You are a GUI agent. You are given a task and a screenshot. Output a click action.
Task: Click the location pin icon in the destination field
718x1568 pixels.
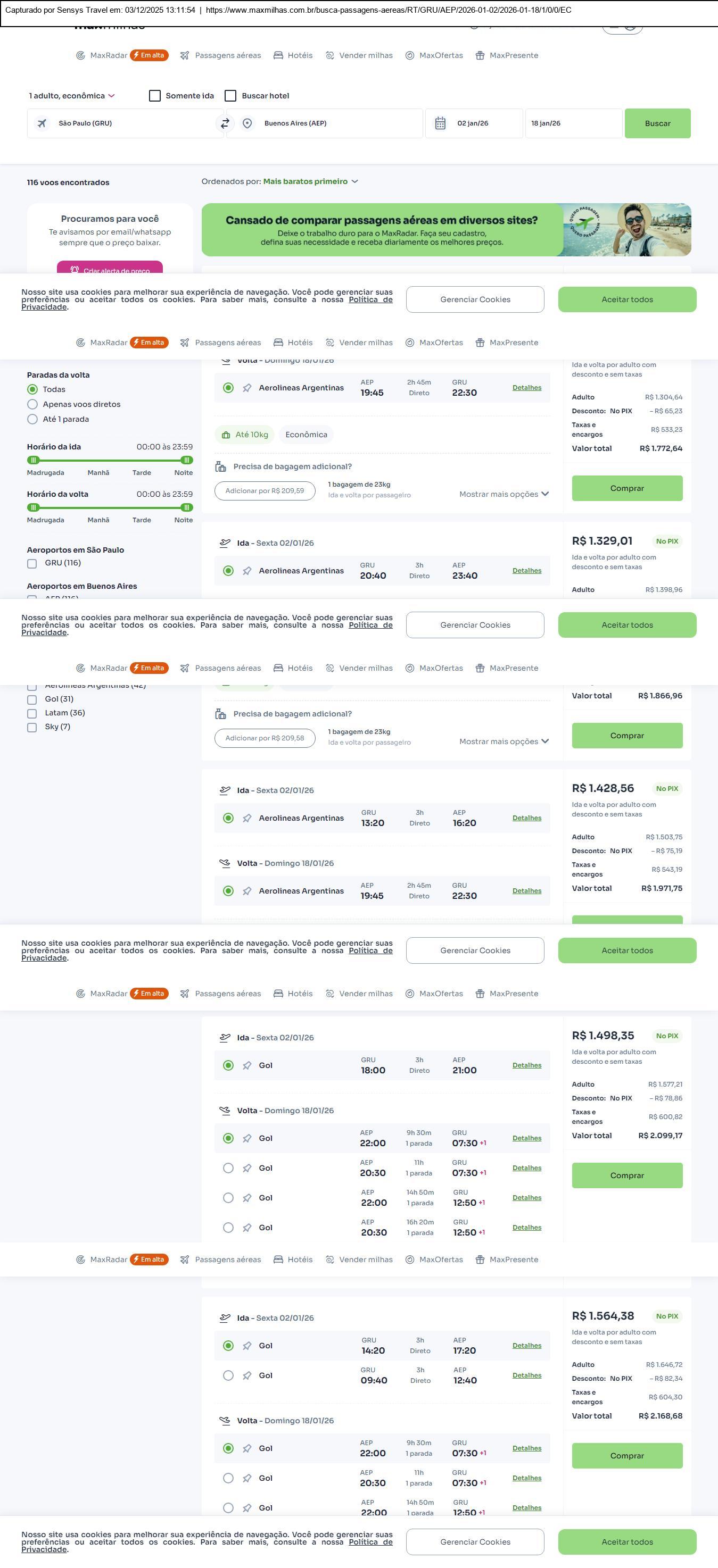pyautogui.click(x=247, y=123)
